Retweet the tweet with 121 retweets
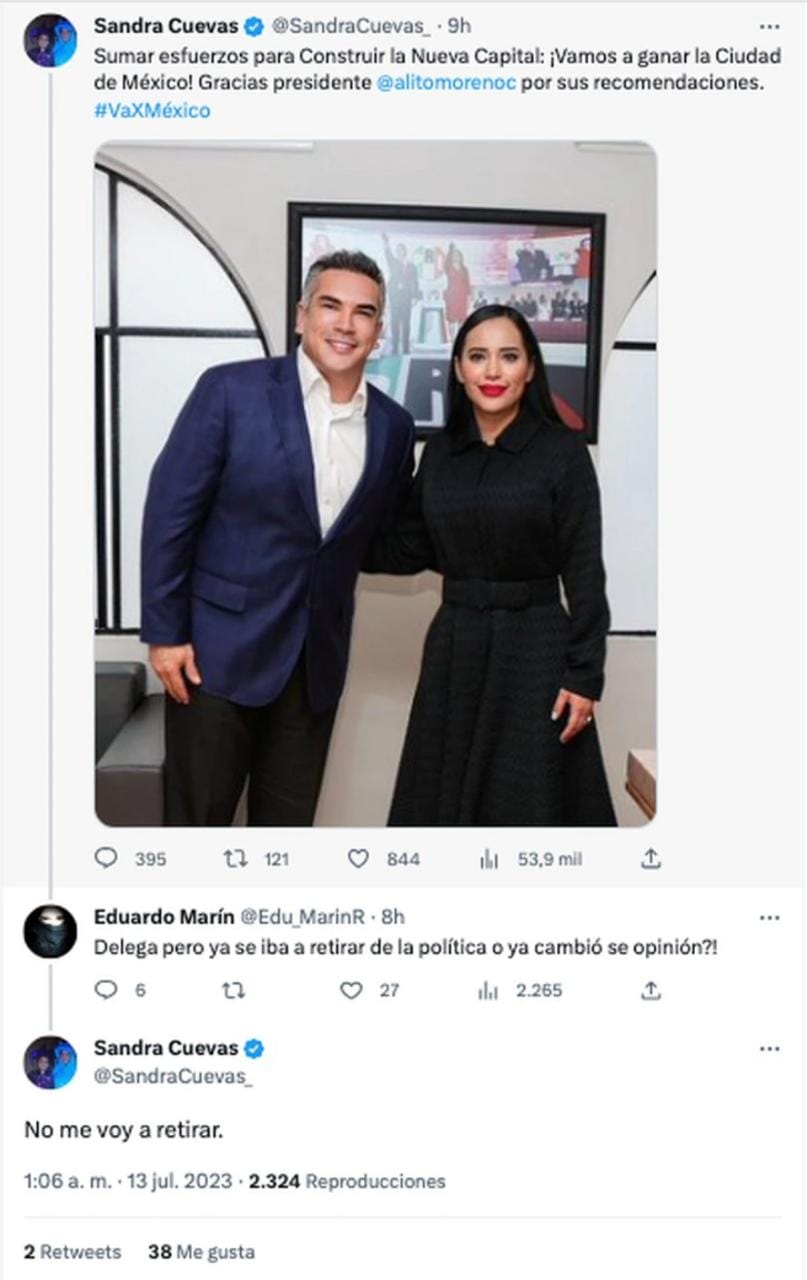This screenshot has width=807, height=1280. point(236,858)
